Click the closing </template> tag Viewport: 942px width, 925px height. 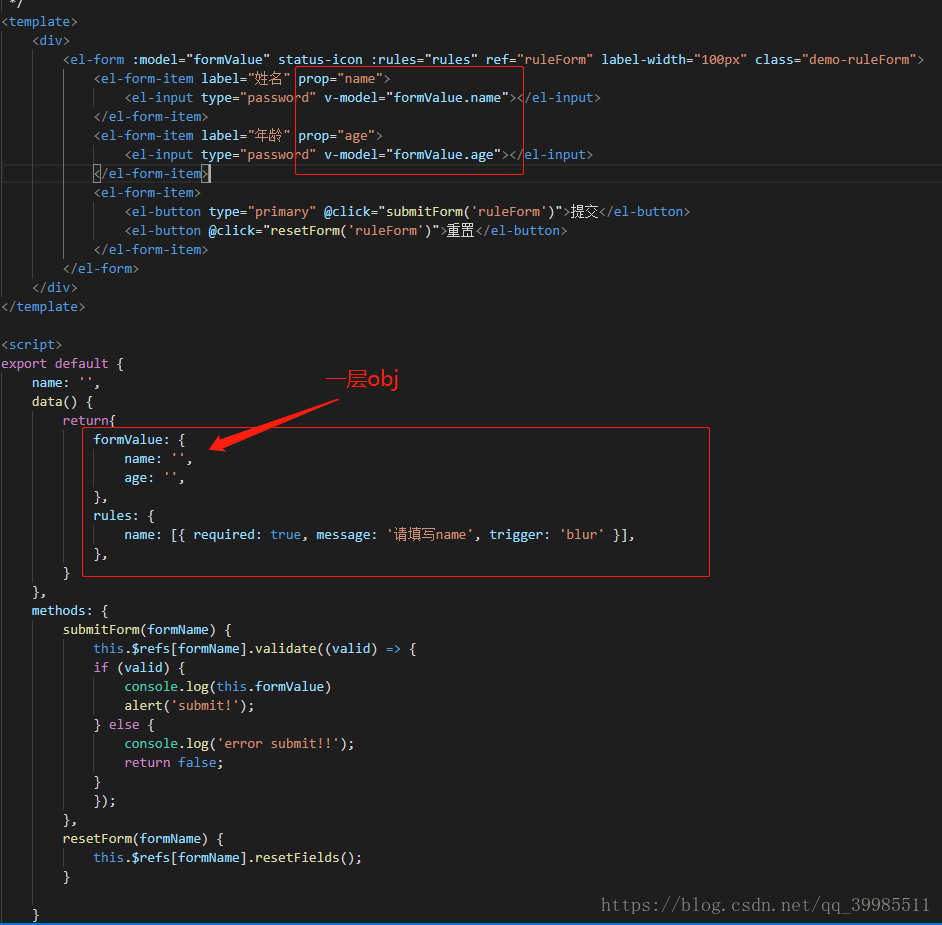43,306
